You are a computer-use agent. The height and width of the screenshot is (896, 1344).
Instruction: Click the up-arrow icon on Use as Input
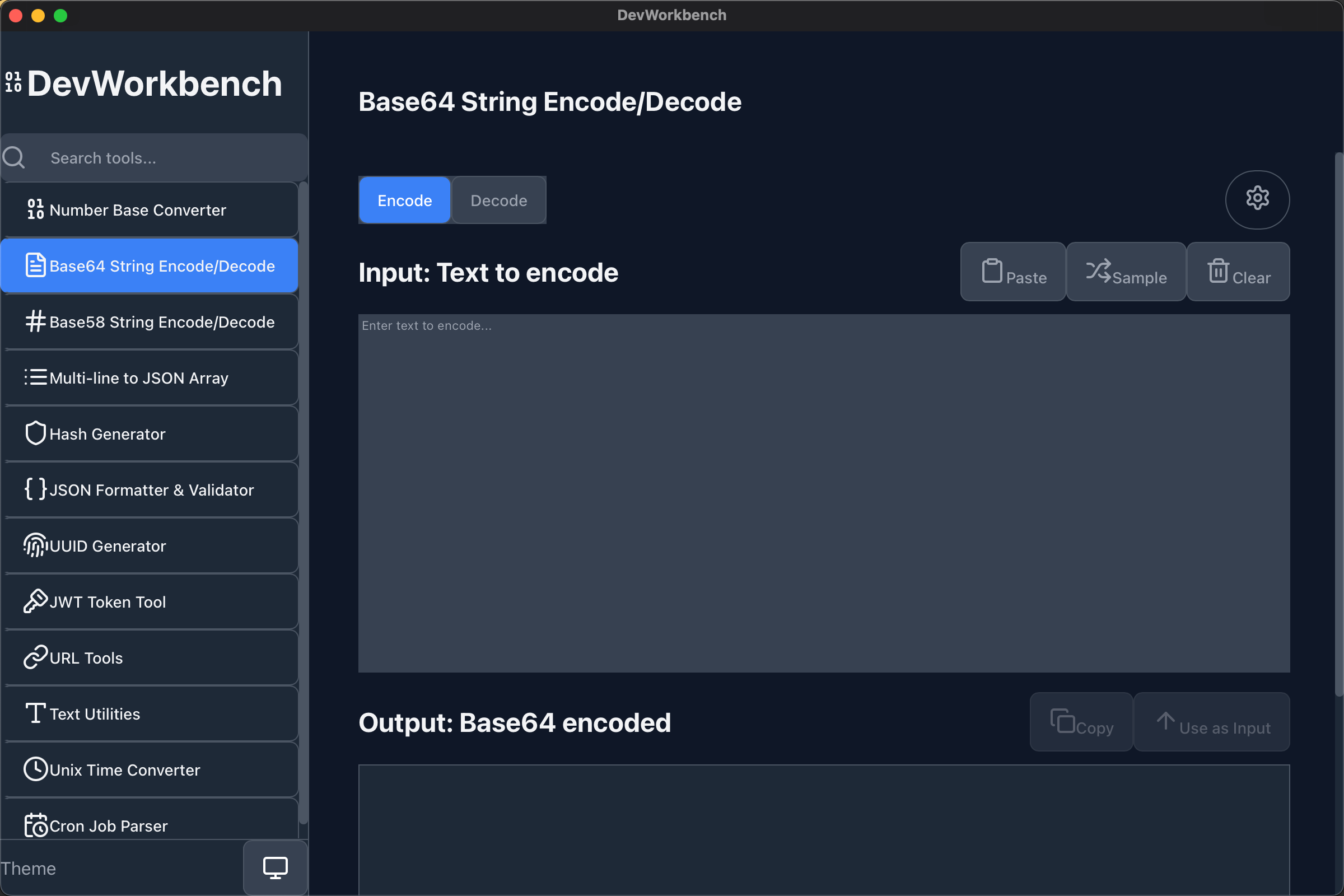(x=1166, y=721)
